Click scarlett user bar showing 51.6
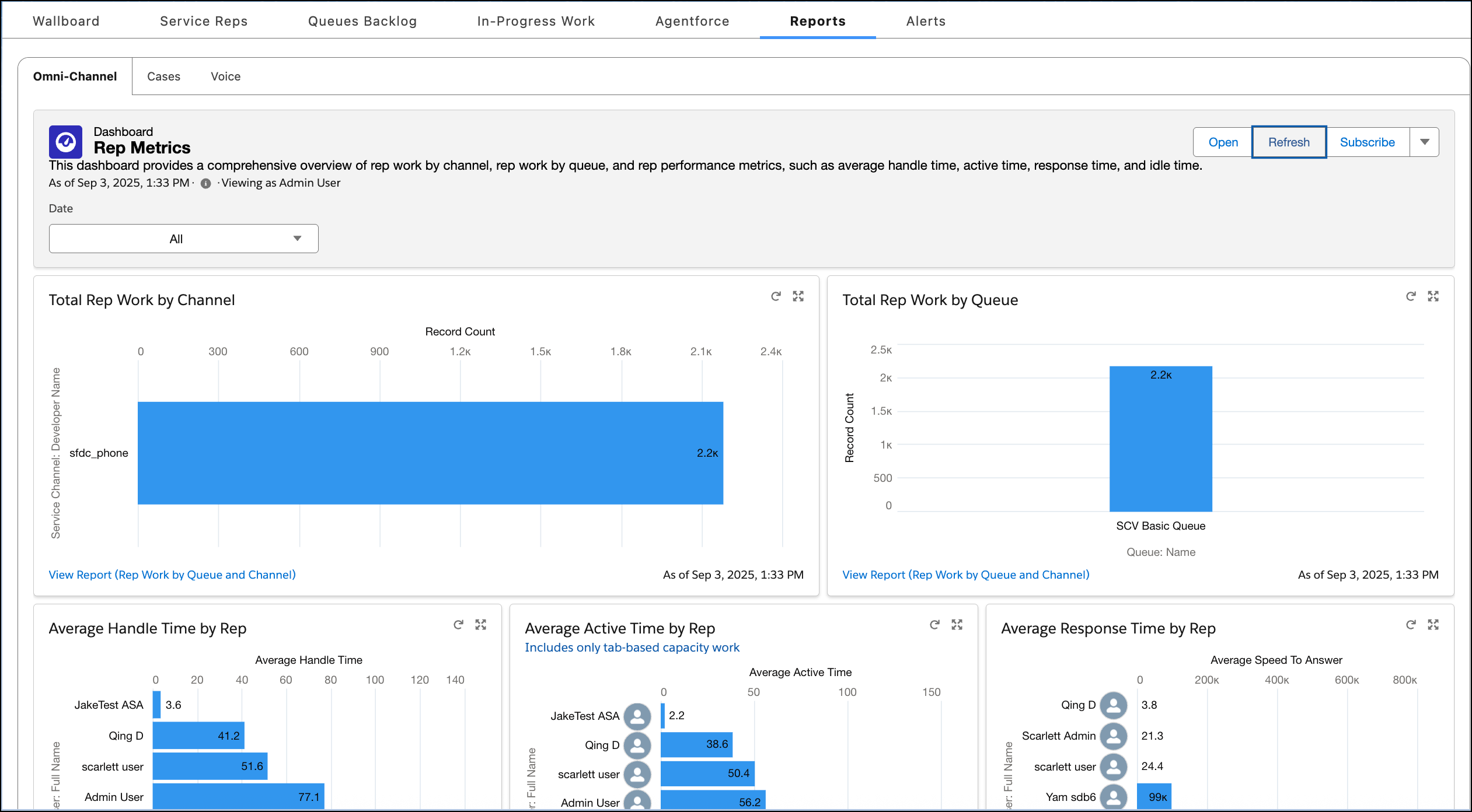This screenshot has height=812, width=1472. [x=210, y=766]
